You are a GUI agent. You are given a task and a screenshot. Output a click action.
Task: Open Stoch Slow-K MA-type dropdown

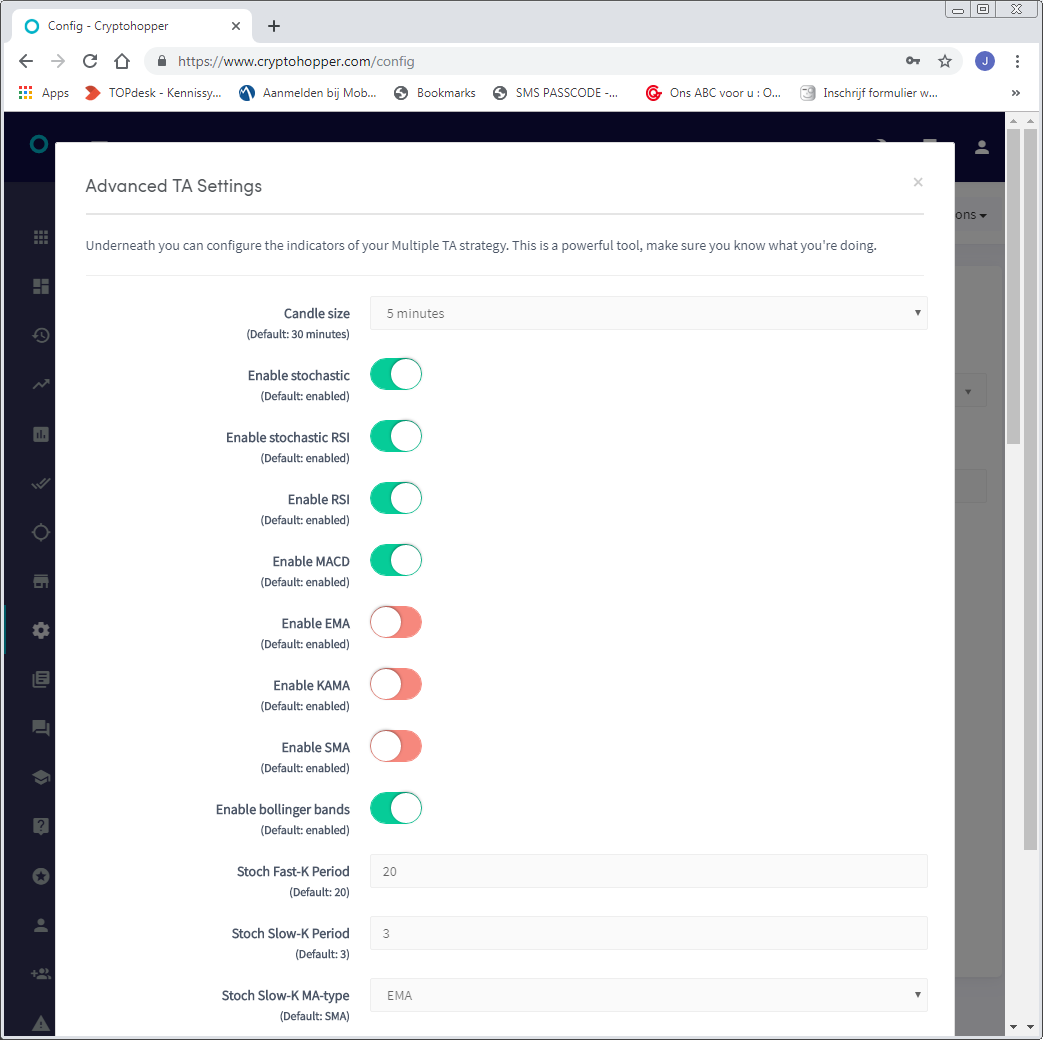(649, 995)
